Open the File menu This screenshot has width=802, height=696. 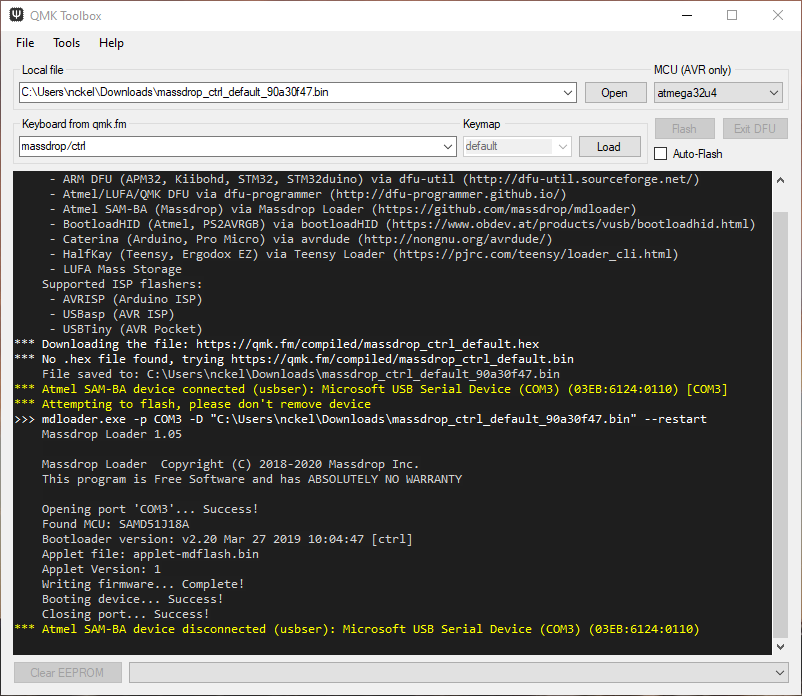[25, 43]
